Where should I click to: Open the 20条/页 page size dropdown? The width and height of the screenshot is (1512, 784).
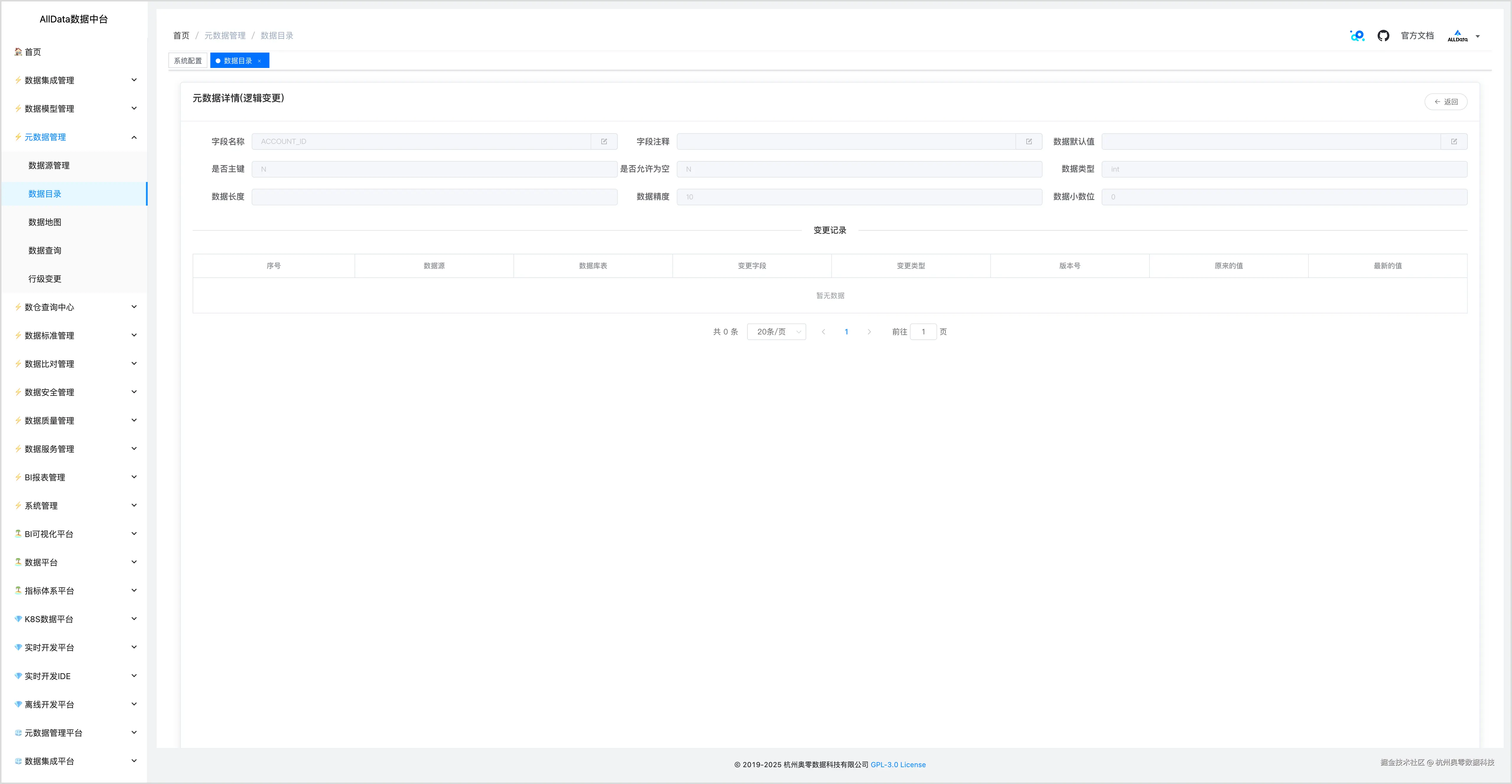(777, 332)
